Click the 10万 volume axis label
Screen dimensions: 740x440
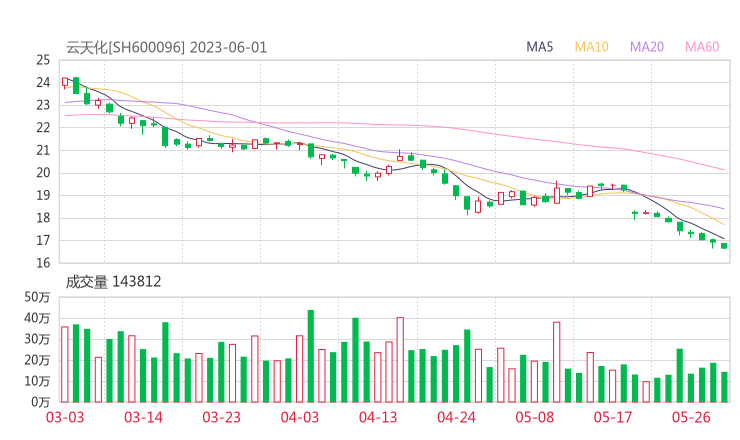point(37,381)
